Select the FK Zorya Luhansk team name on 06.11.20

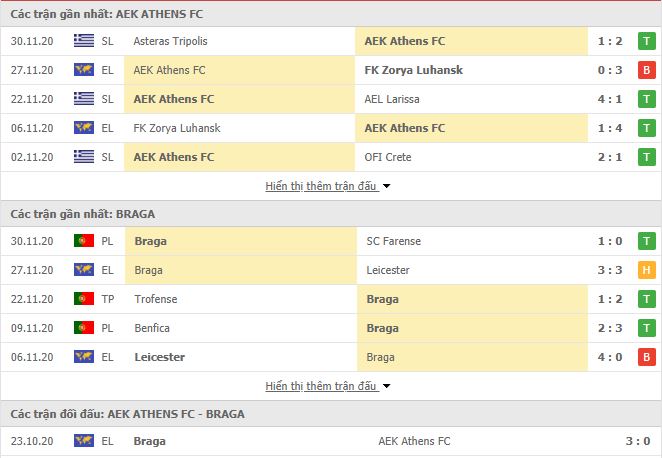[177, 128]
